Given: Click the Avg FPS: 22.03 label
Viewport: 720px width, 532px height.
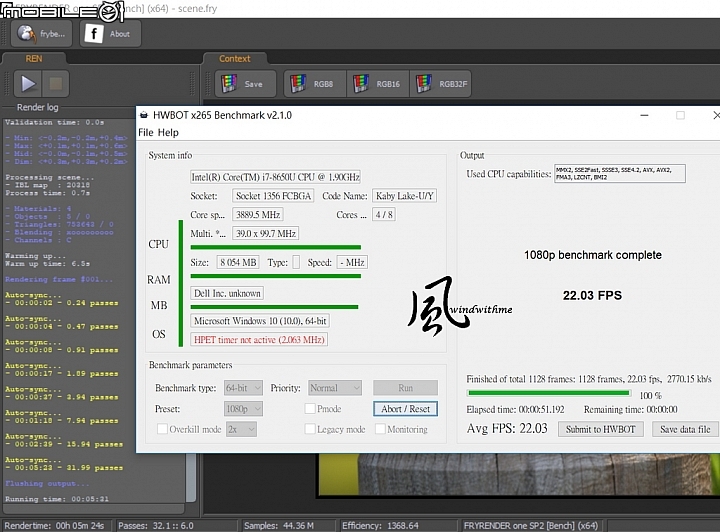Looking at the screenshot, I should pyautogui.click(x=507, y=428).
